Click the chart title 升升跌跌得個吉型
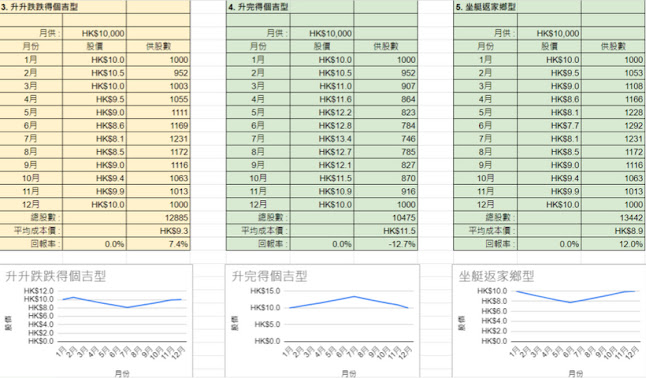 coord(56,276)
